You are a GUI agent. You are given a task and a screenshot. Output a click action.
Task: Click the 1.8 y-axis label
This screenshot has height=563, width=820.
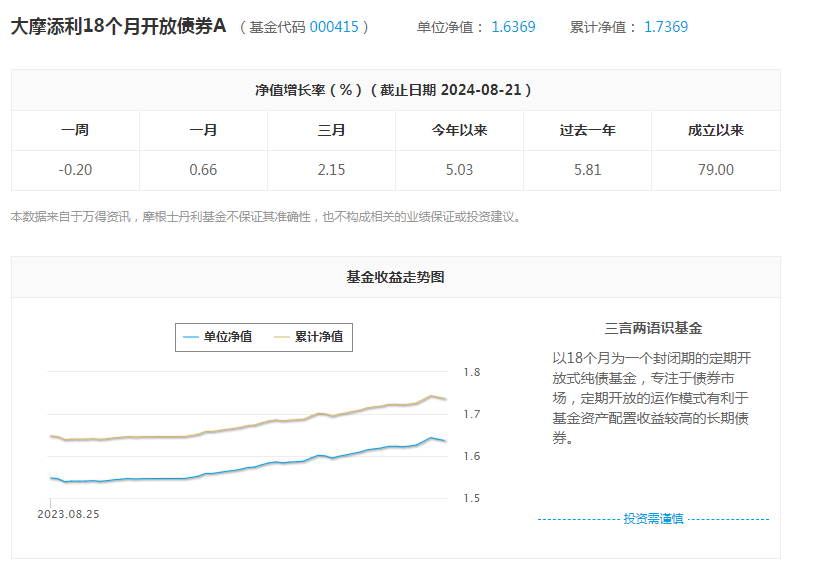pos(472,372)
